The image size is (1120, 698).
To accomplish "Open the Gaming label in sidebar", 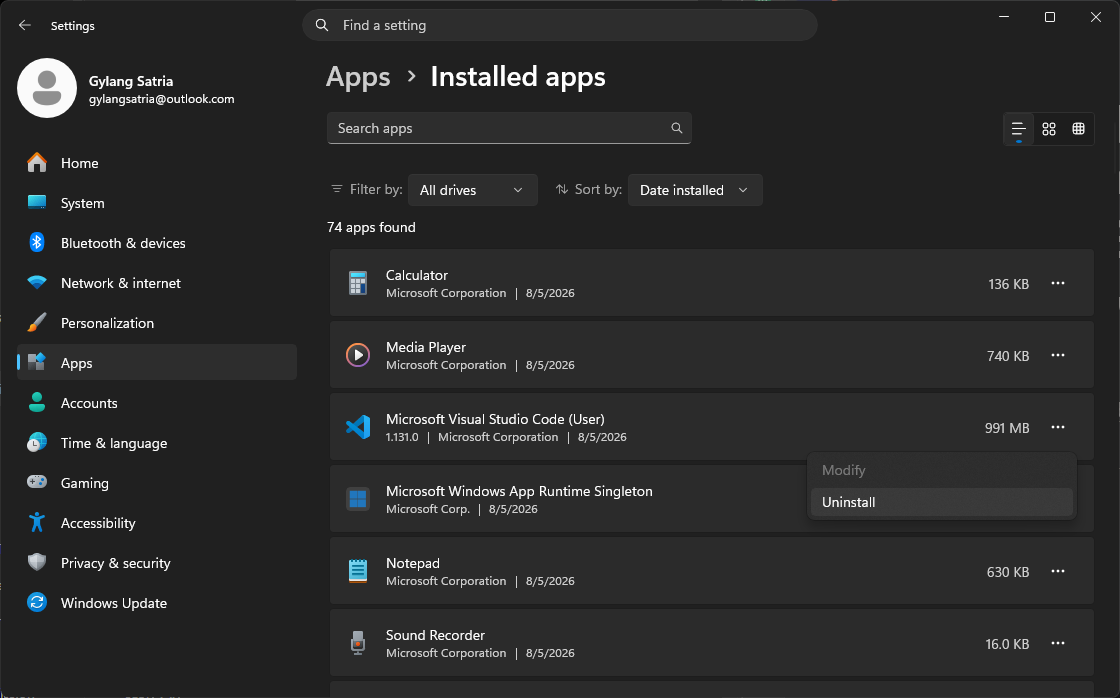I will 84,484.
